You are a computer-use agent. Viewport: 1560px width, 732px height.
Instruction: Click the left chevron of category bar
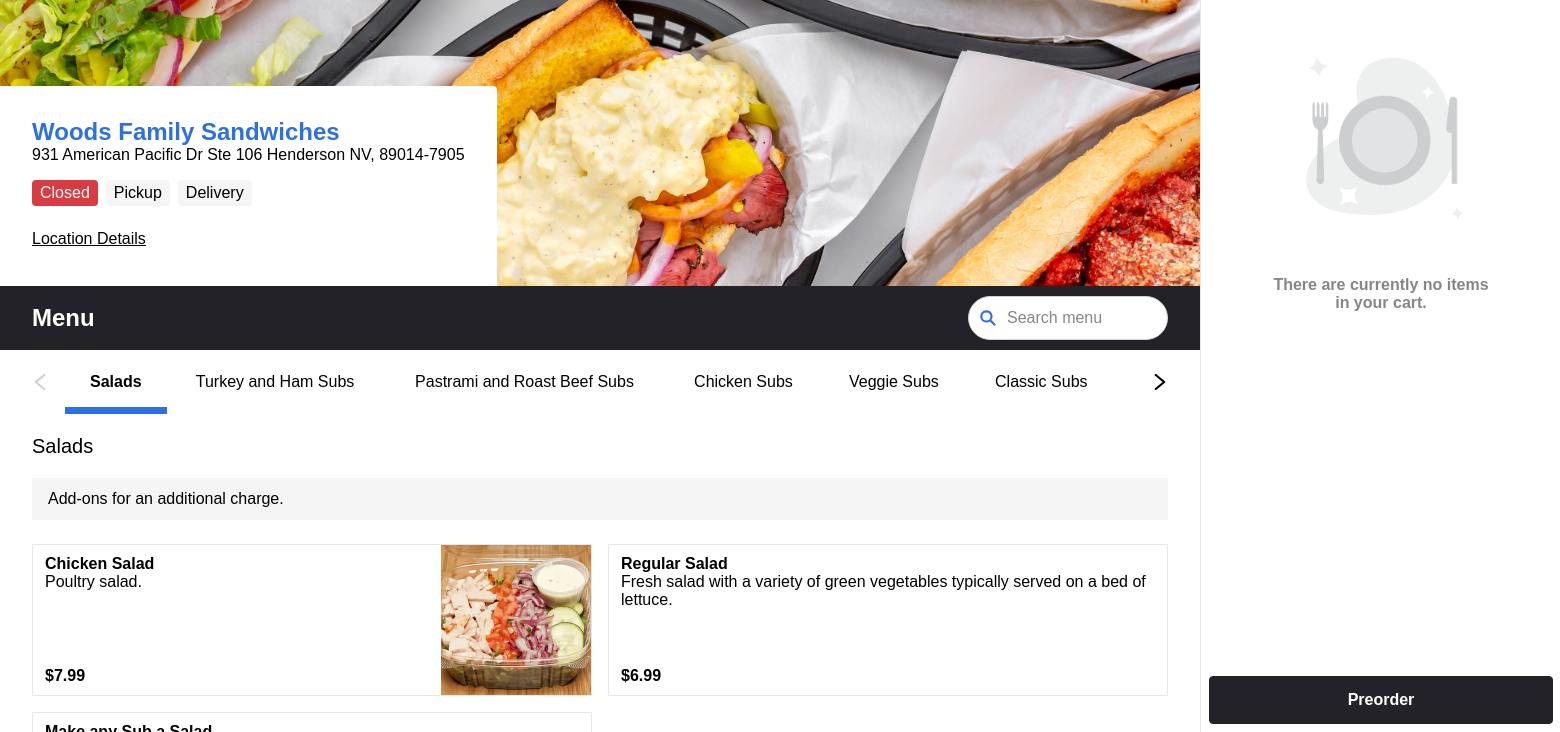(40, 382)
